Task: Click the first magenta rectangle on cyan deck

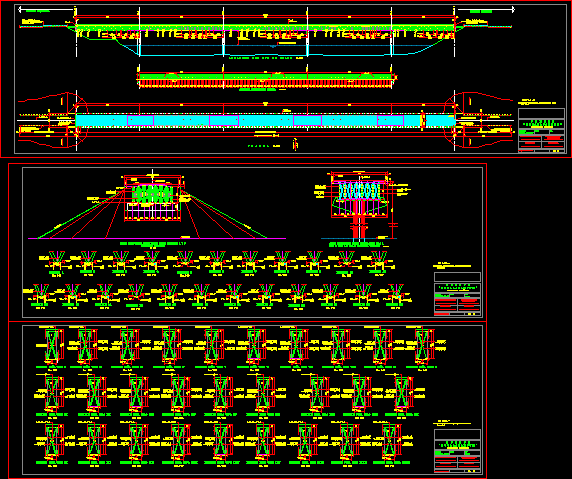Action: click(140, 120)
